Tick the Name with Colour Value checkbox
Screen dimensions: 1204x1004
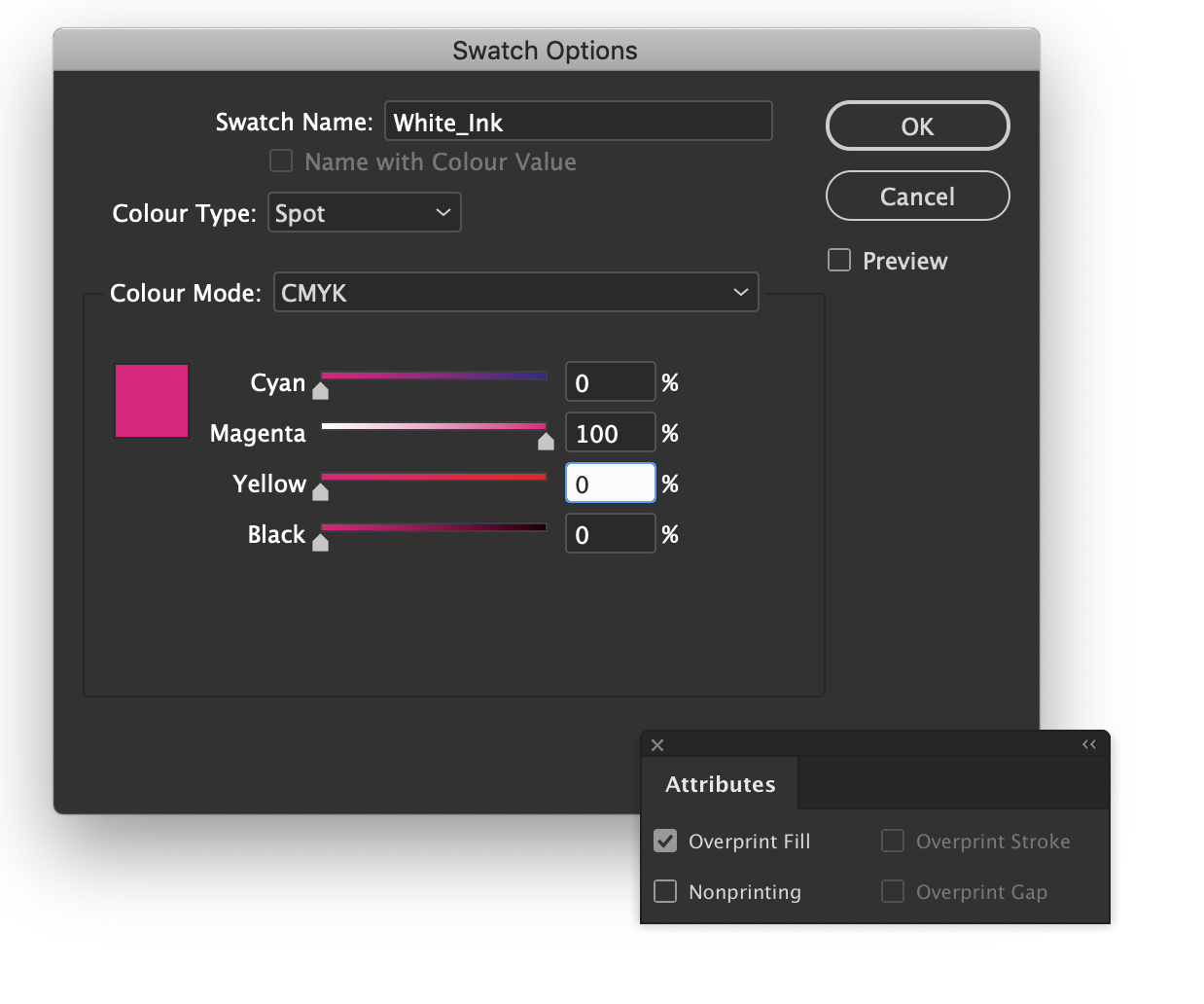[281, 161]
